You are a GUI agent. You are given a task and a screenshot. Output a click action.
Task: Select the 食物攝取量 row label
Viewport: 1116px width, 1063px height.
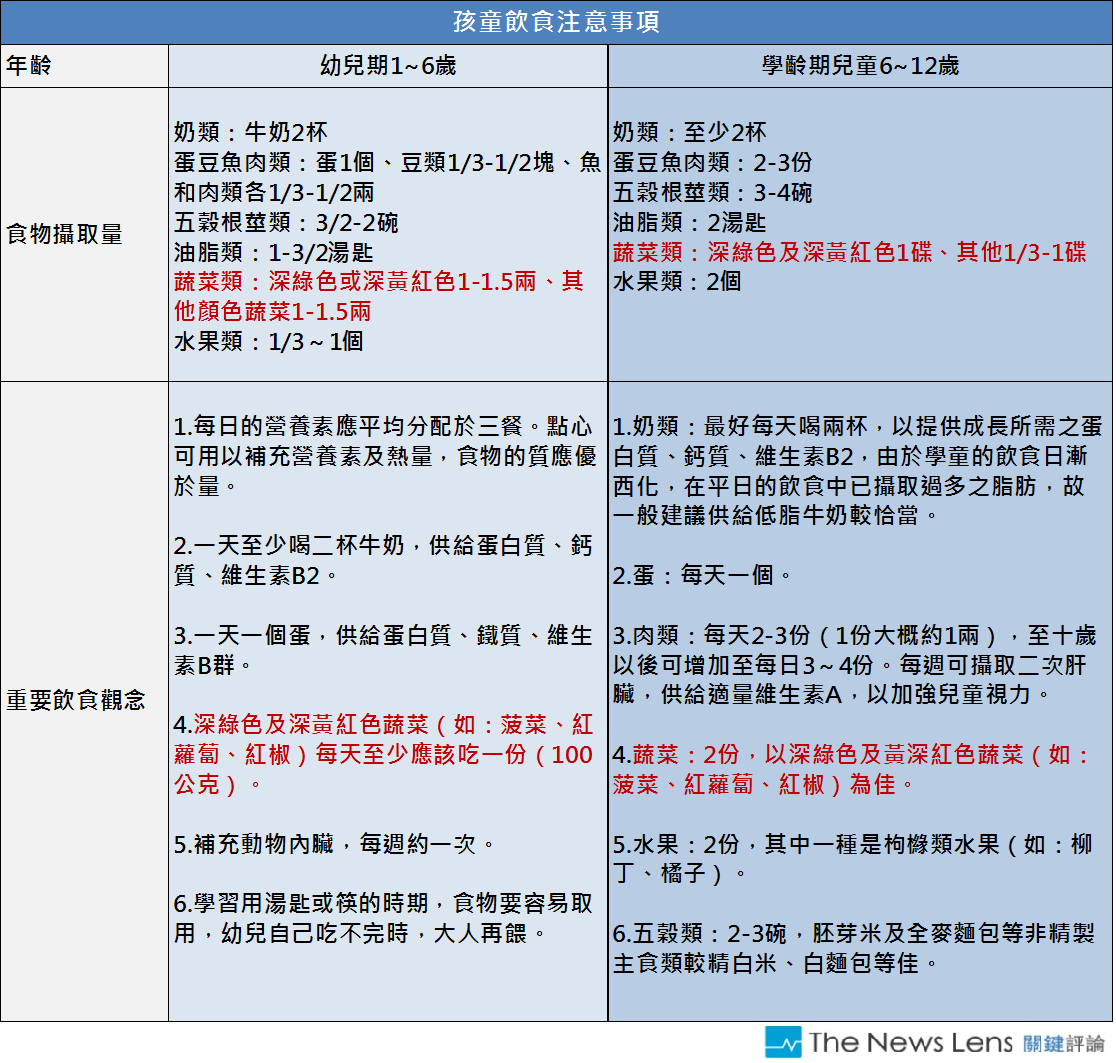point(64,235)
